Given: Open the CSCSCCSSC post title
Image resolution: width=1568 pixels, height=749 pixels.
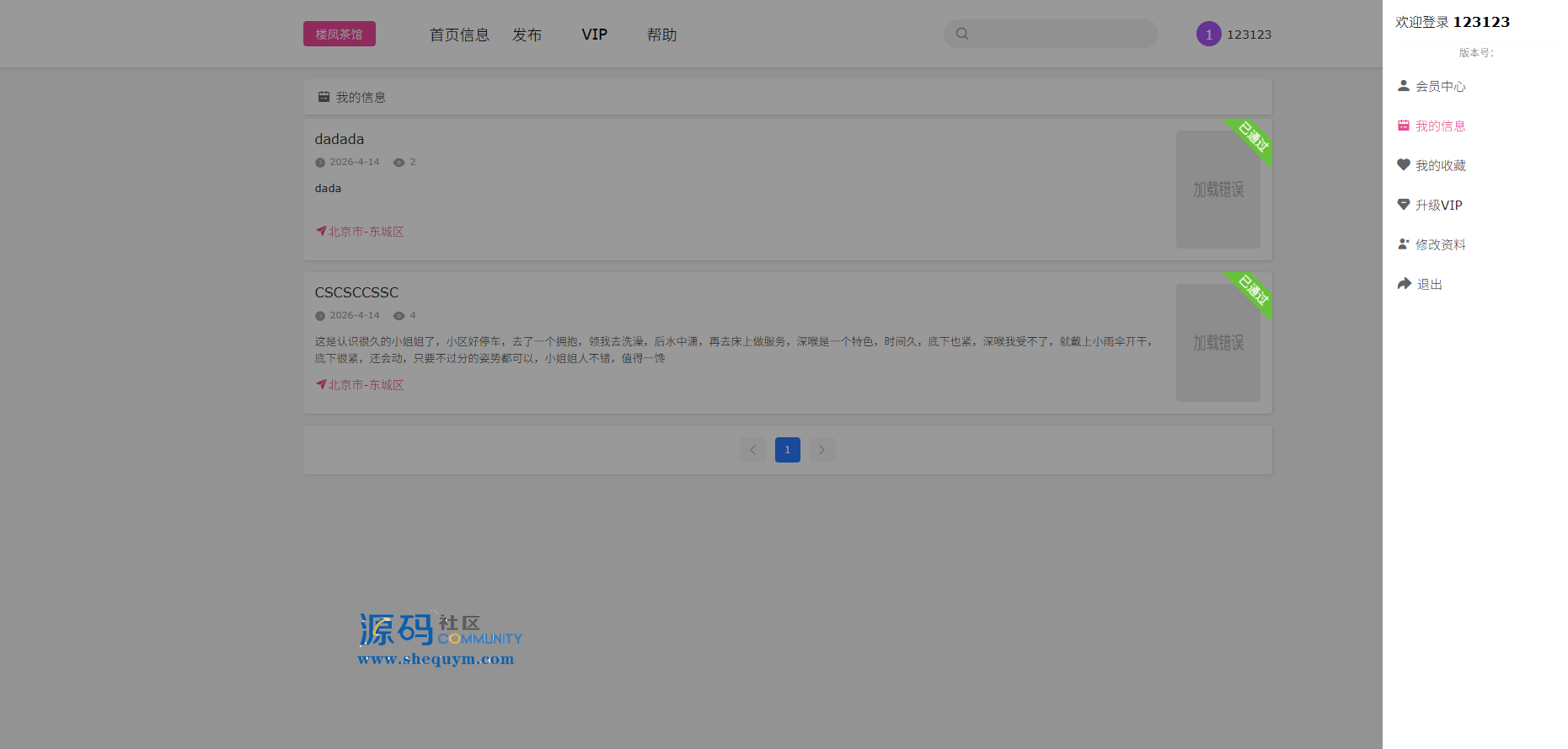Looking at the screenshot, I should (x=356, y=292).
